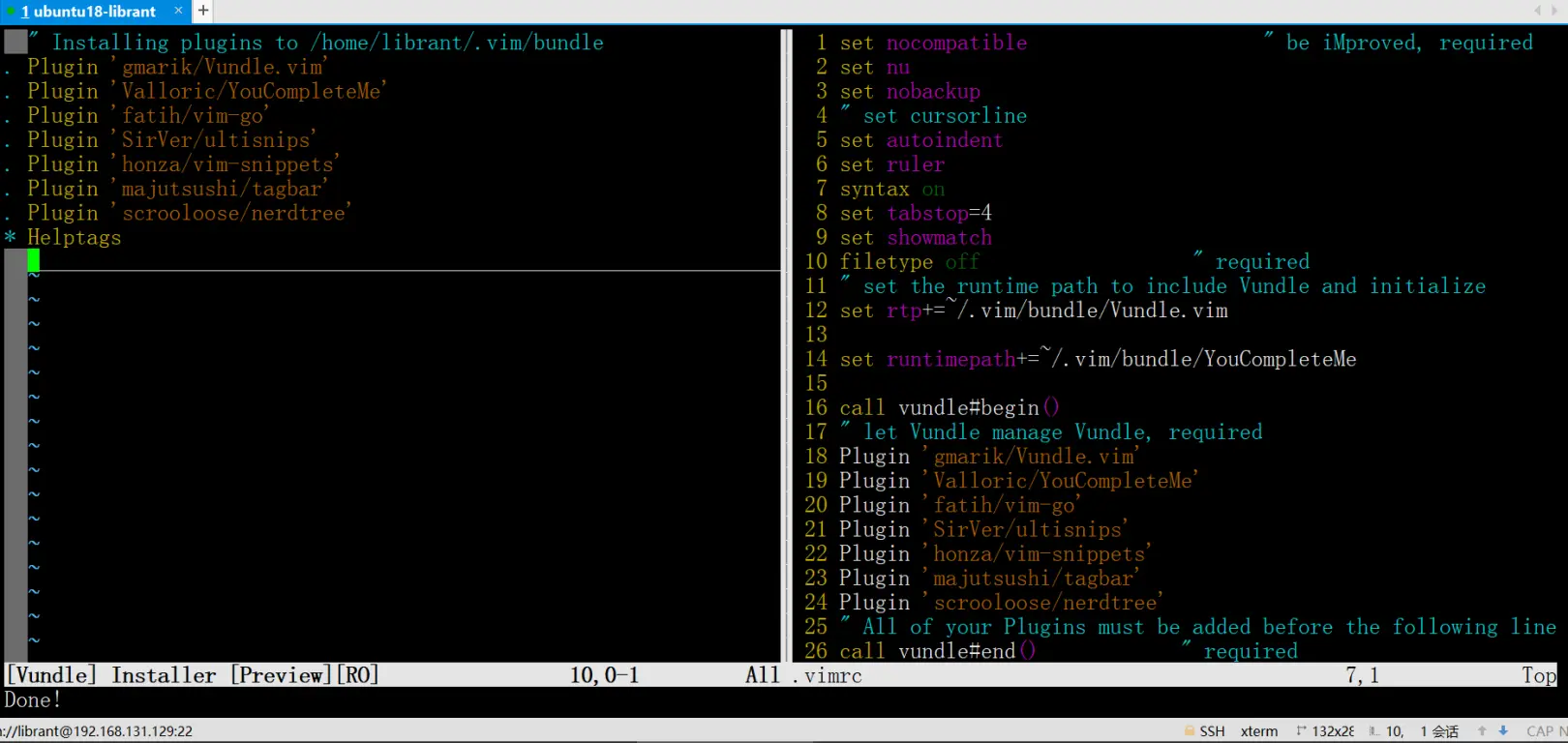Click the cursor position icon in status bar
1568x743 pixels.
(1374, 731)
